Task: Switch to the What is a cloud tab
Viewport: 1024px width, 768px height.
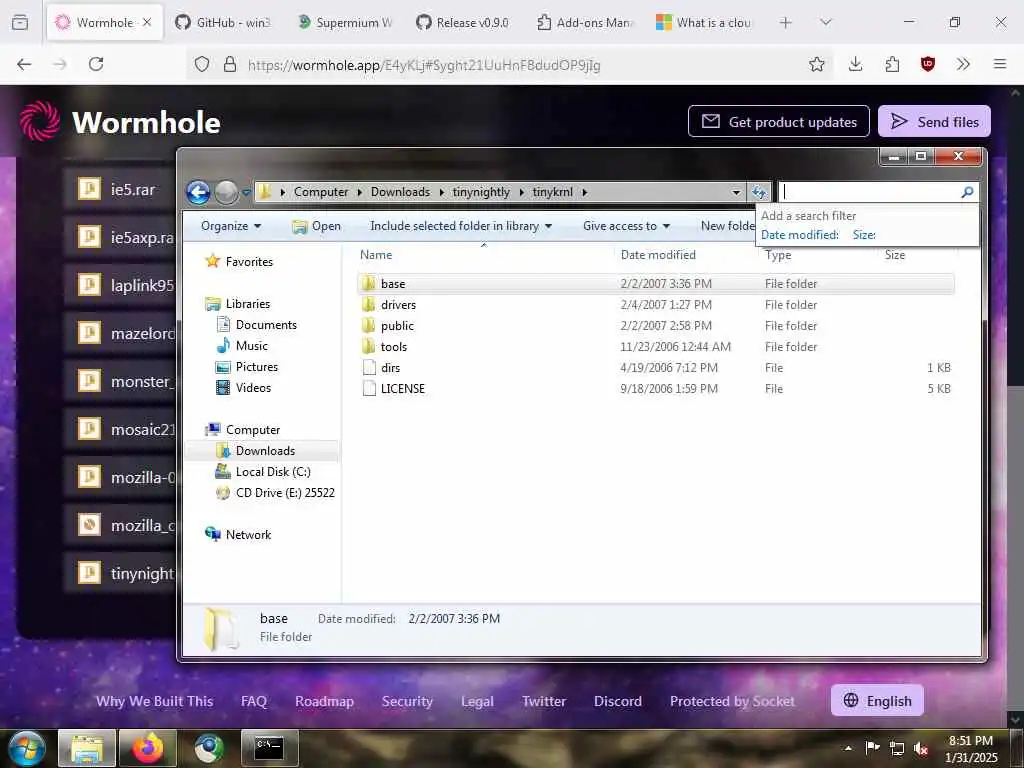Action: [x=704, y=22]
